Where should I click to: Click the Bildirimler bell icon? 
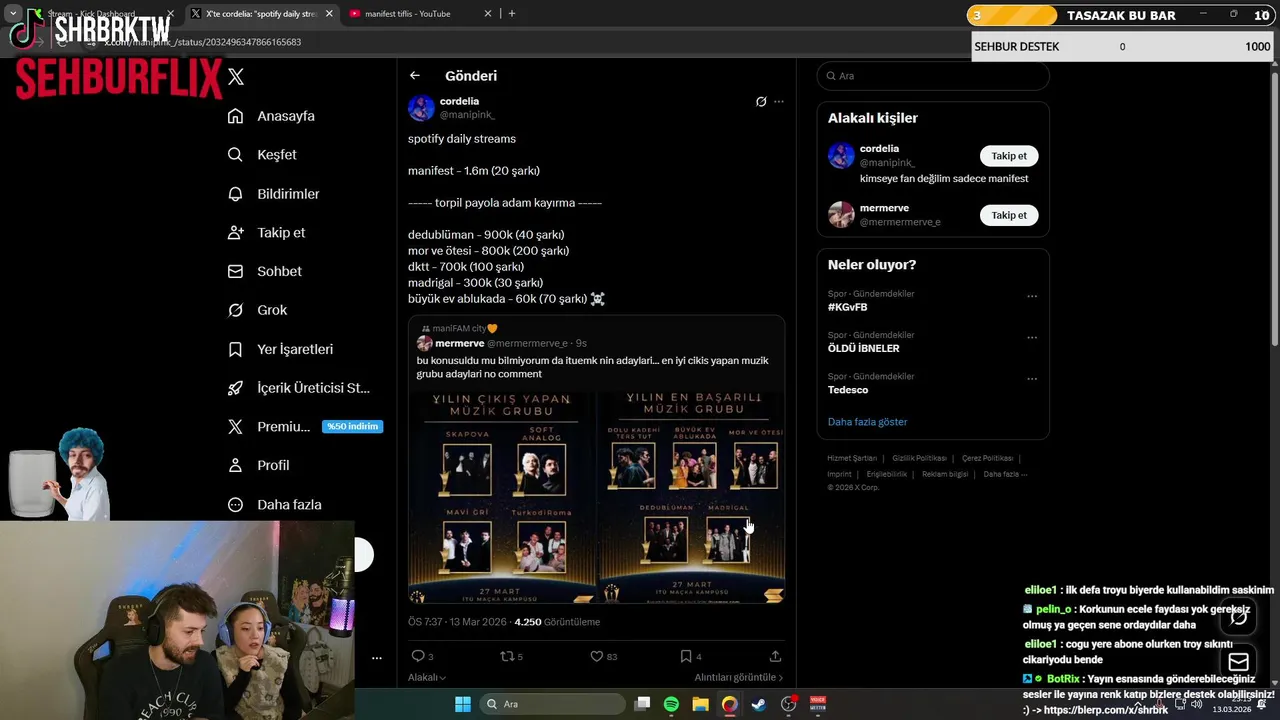236,194
